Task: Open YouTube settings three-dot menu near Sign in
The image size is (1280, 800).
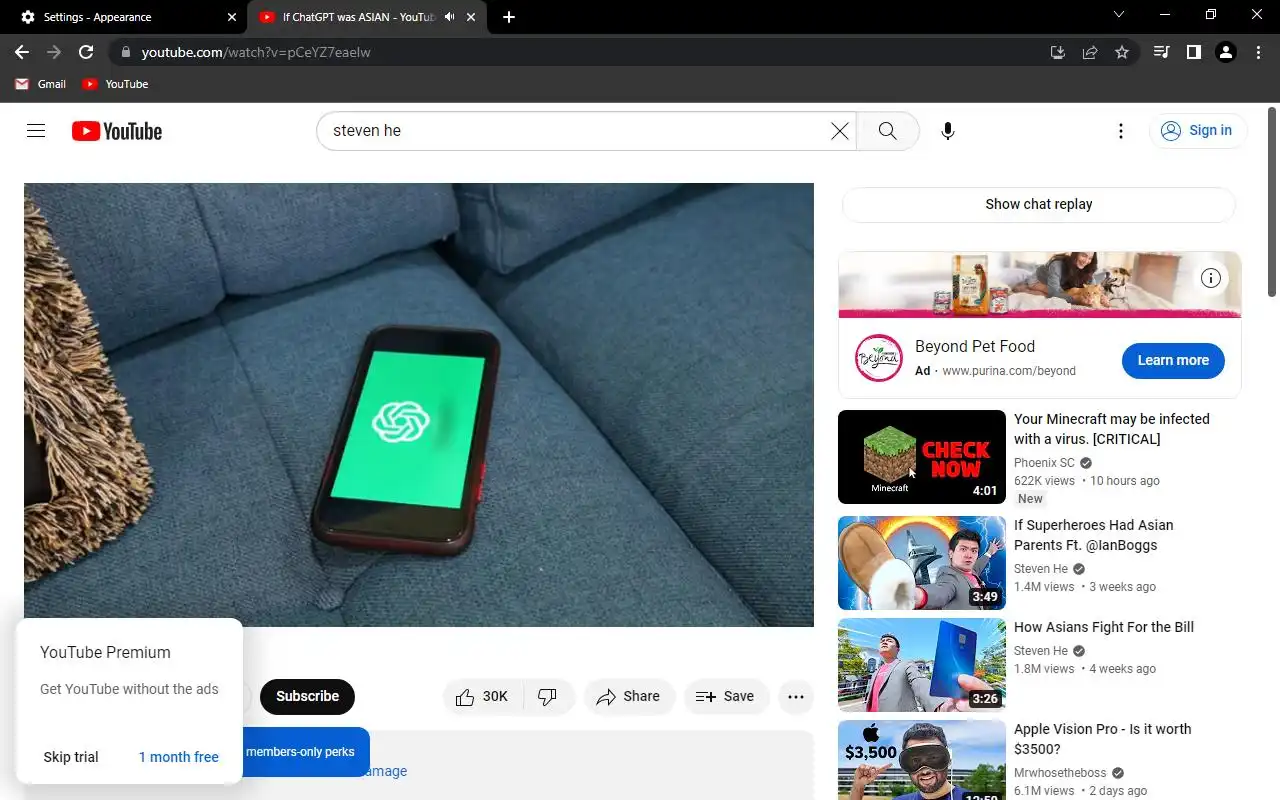Action: (1121, 131)
